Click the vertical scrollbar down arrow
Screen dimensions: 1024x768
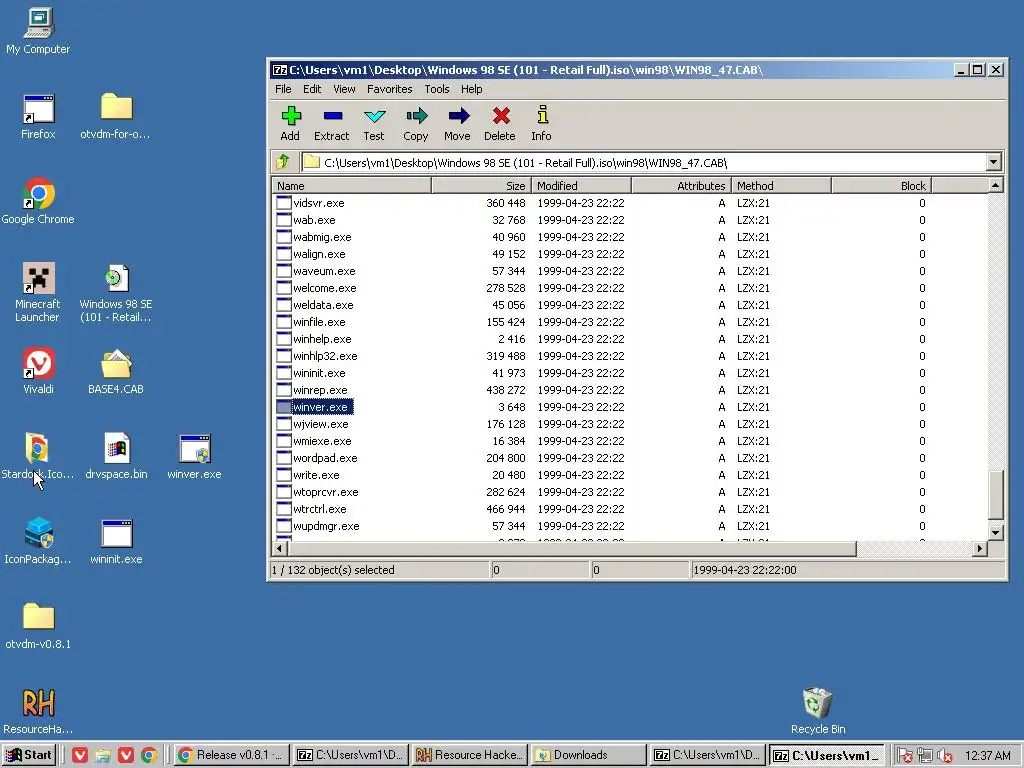point(995,532)
